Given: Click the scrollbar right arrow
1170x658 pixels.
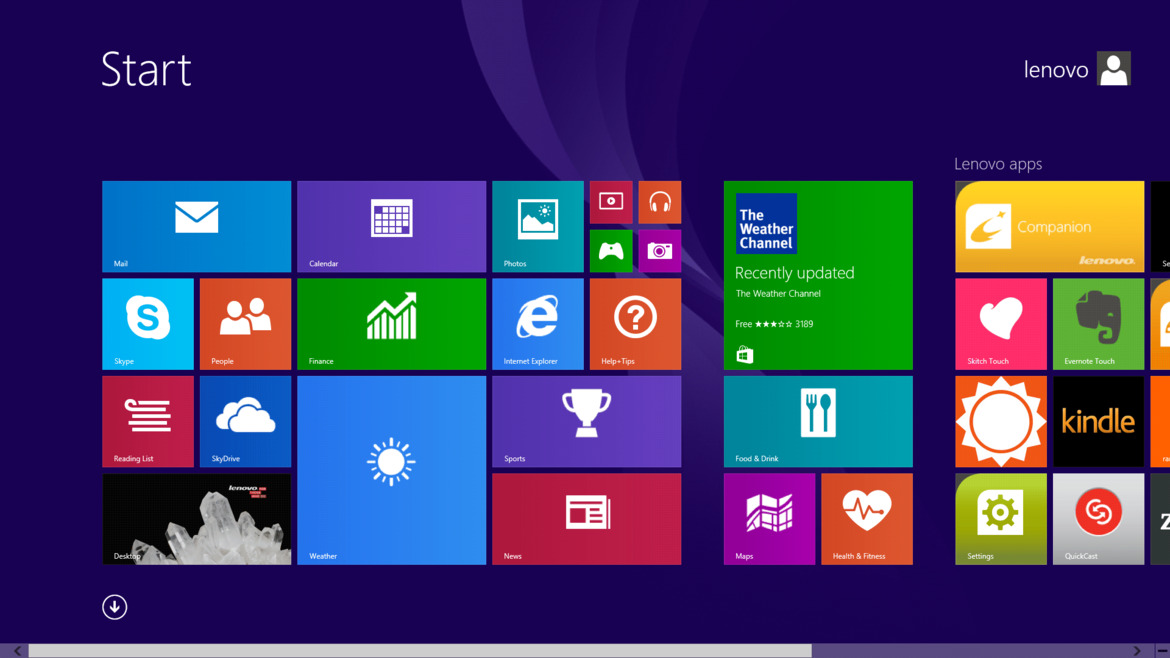Looking at the screenshot, I should [x=1137, y=651].
